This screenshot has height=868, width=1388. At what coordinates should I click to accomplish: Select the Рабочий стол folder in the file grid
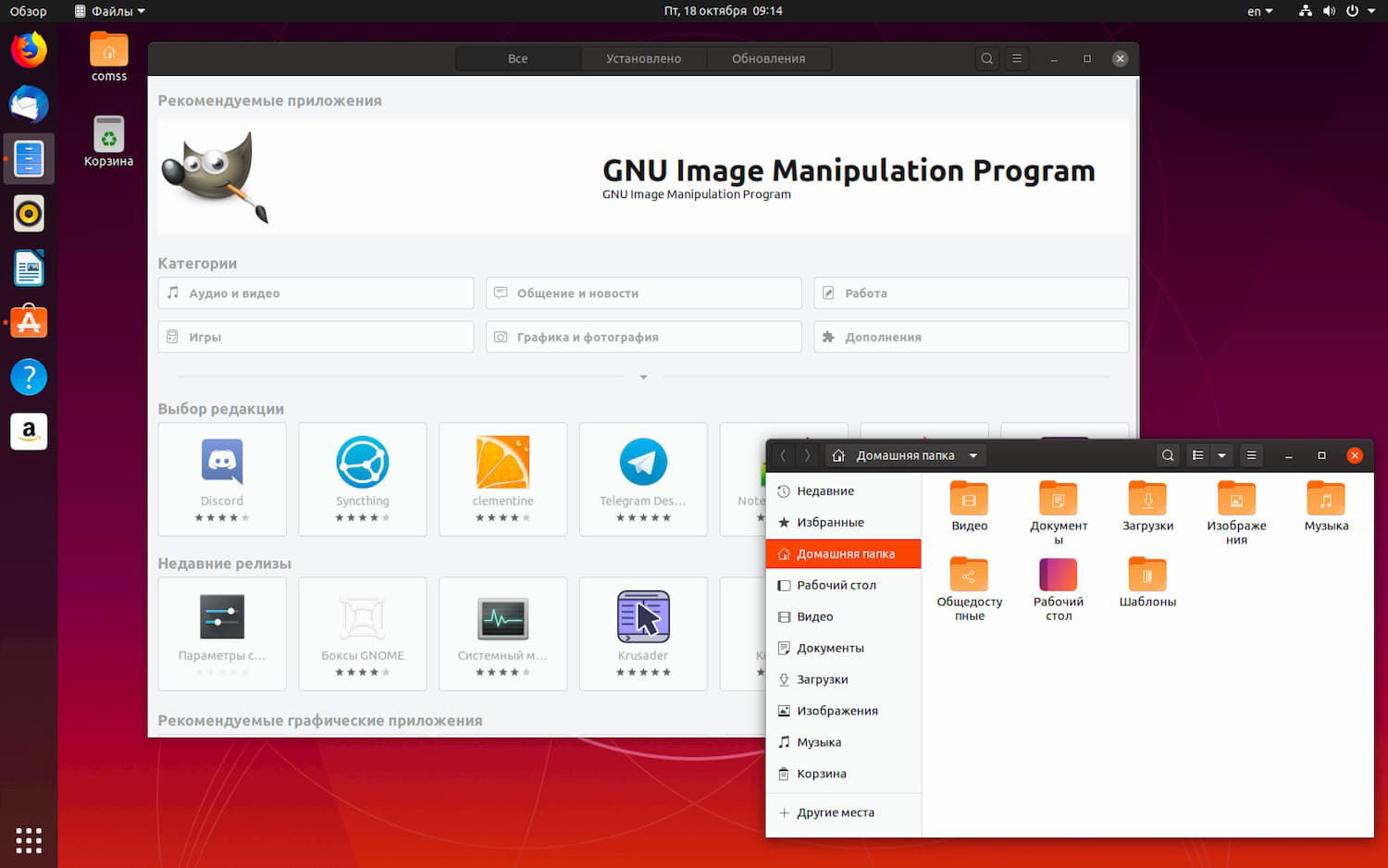pos(1059,589)
